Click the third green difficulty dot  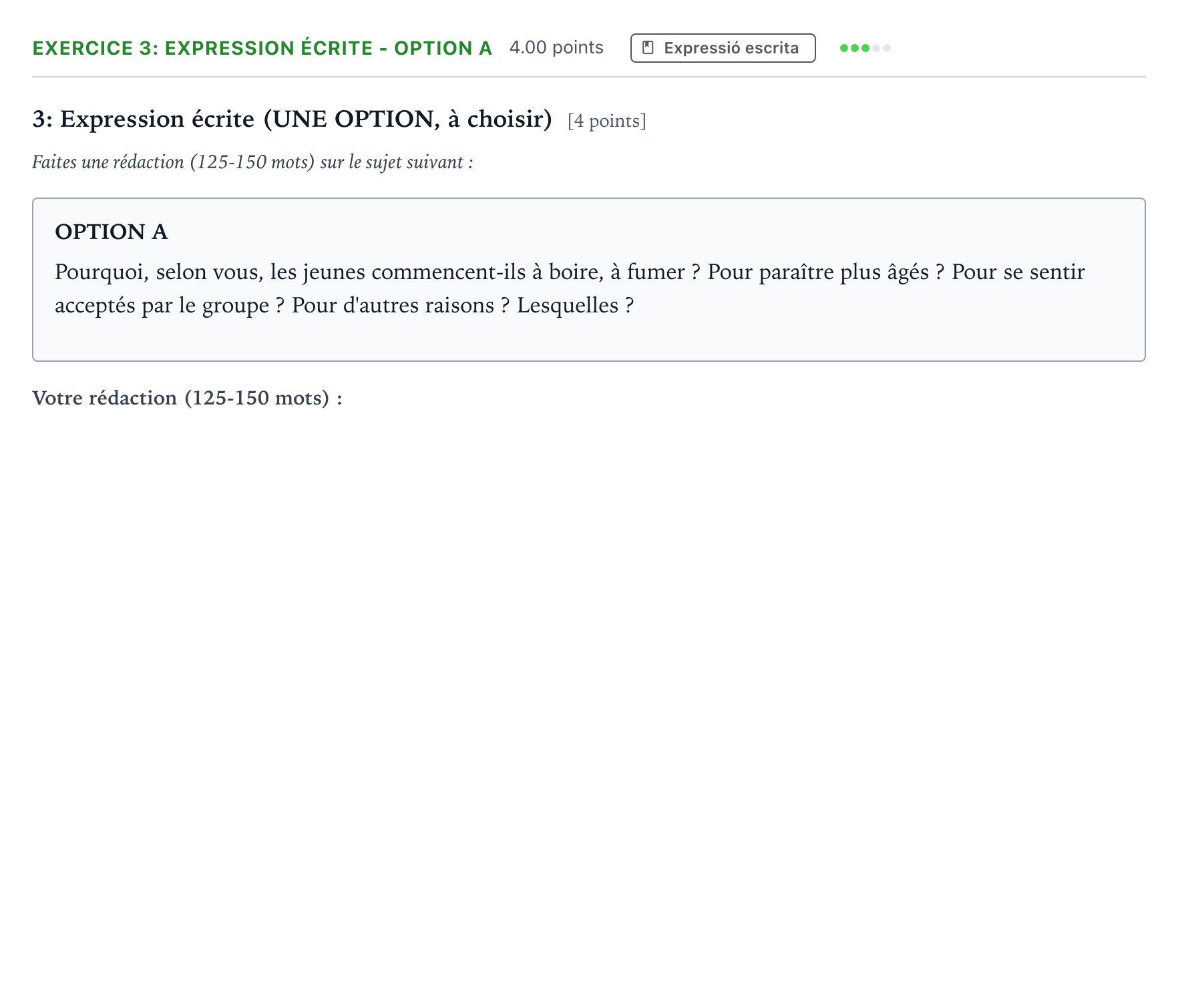(x=865, y=48)
